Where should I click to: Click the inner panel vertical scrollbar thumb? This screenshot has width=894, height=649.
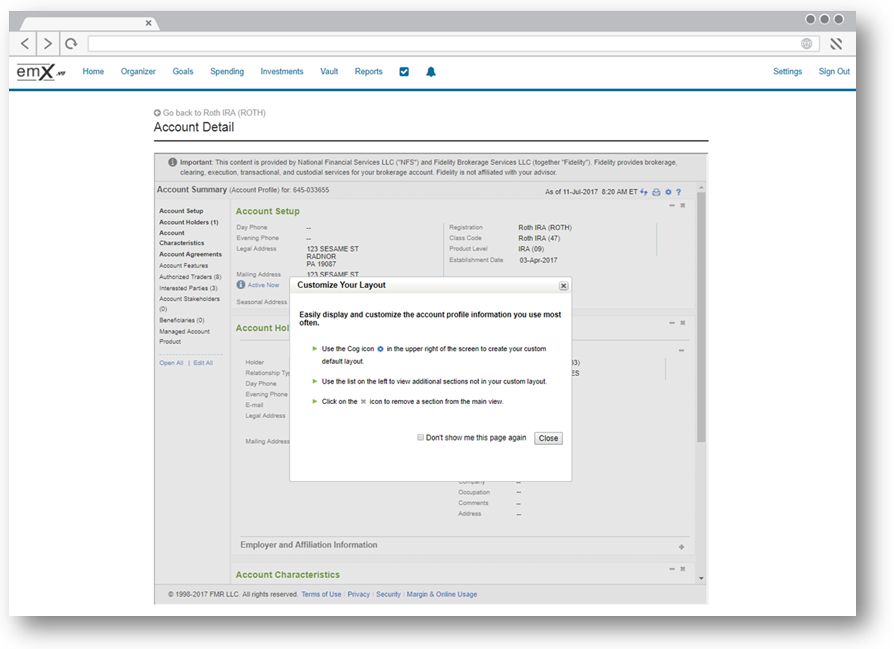[701, 317]
